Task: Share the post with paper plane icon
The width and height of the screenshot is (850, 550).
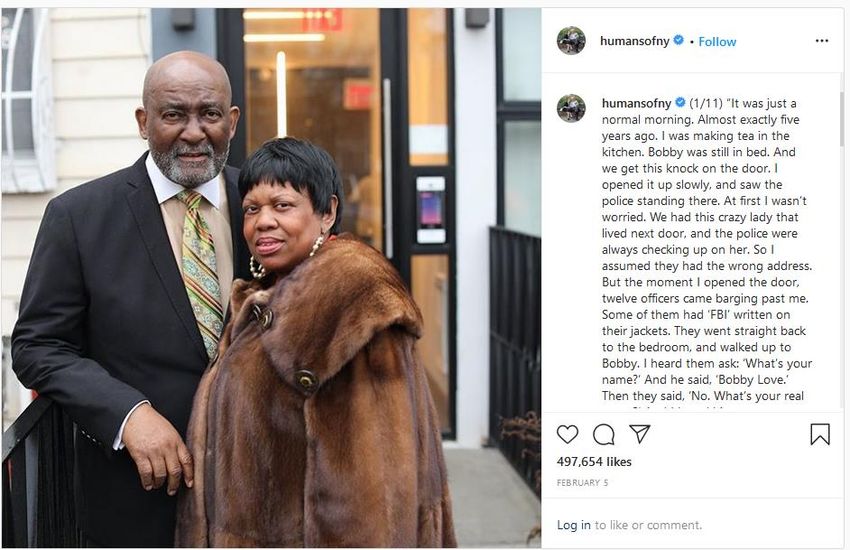Action: [x=640, y=433]
